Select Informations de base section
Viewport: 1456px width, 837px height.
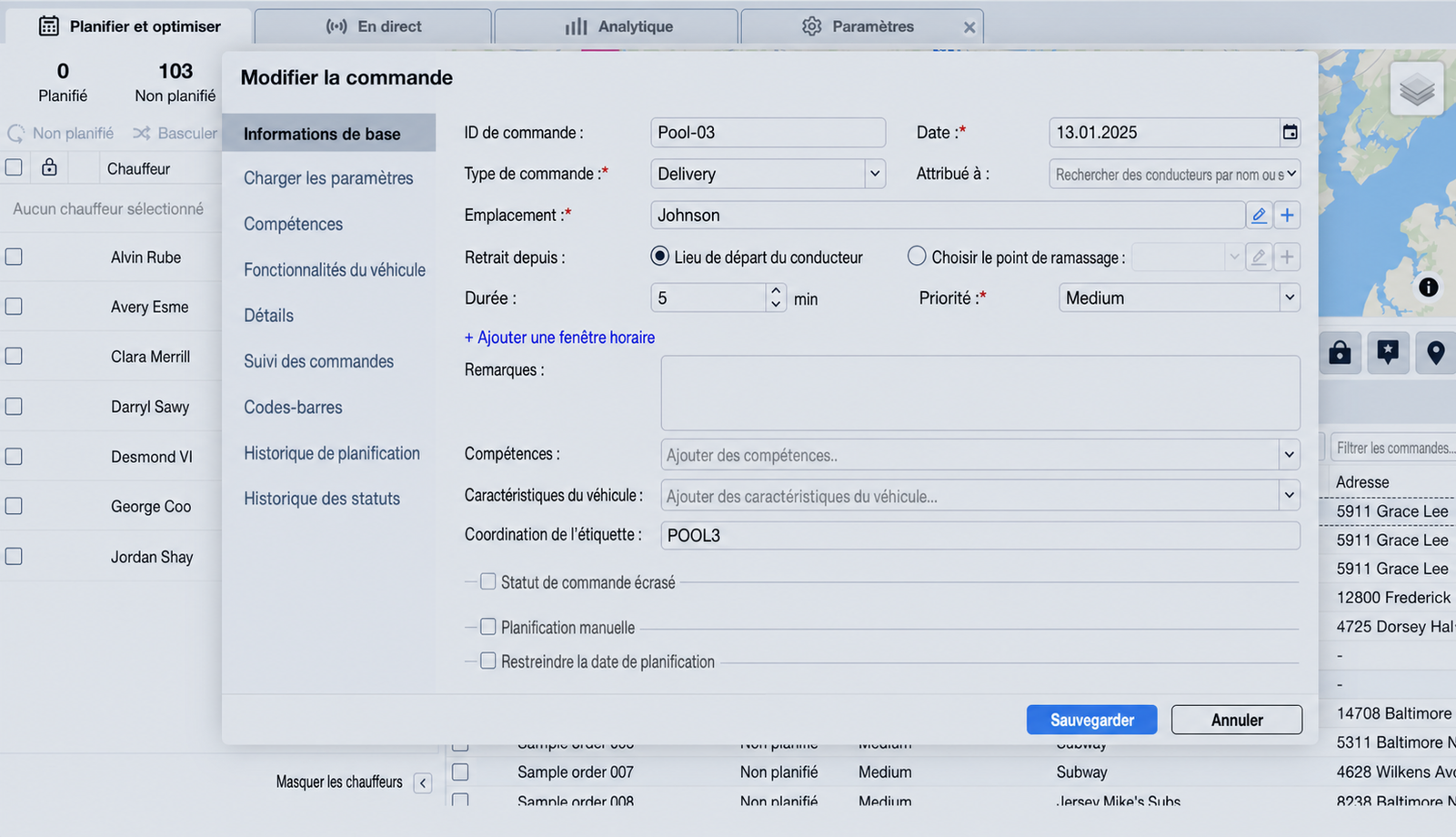[328, 134]
